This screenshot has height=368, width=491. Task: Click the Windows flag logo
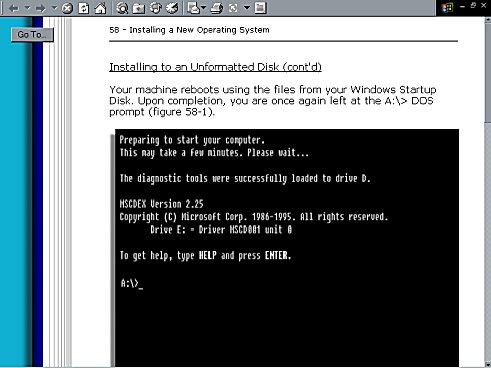pyautogui.click(x=448, y=8)
